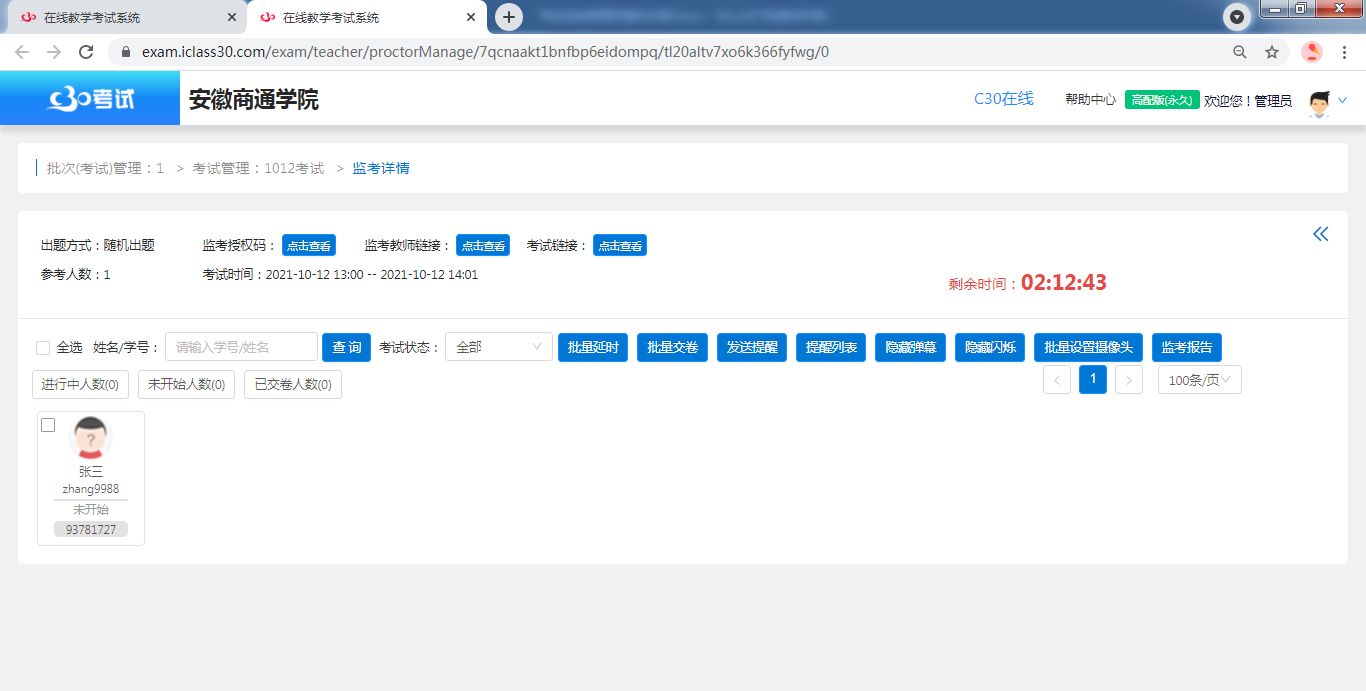Open the 监考报告 button
1366x691 pixels.
click(x=1186, y=347)
